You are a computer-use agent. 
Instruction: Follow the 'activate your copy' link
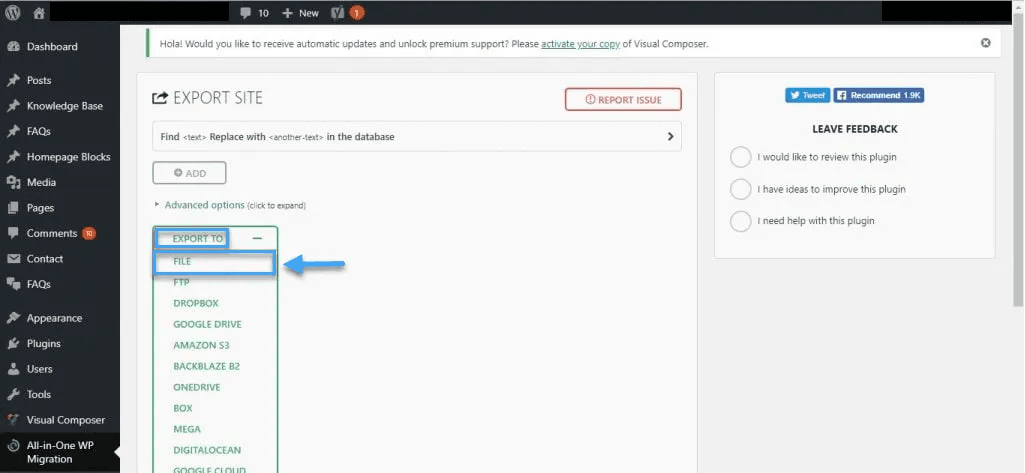pyautogui.click(x=580, y=44)
